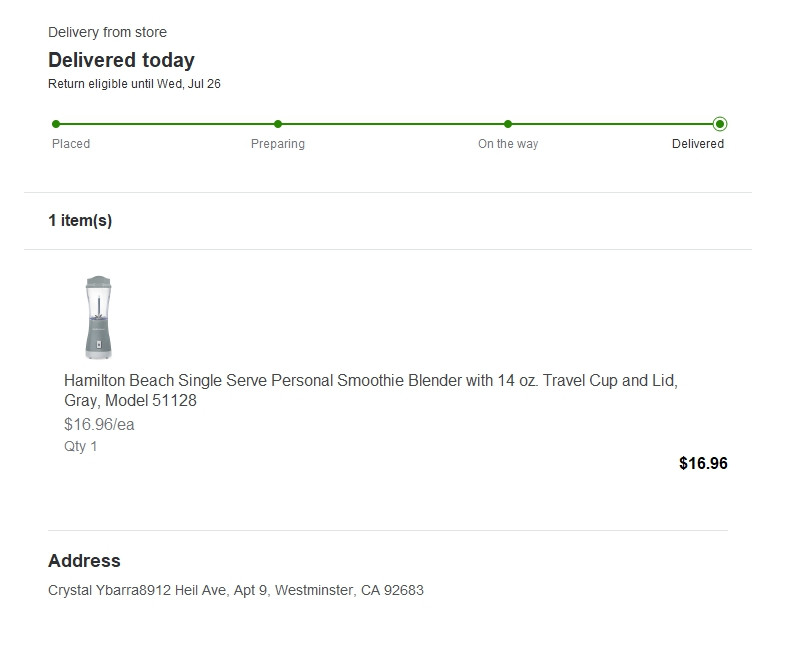Click the blender product thumbnail image
Viewport: 800px width, 666px height.
(98, 317)
